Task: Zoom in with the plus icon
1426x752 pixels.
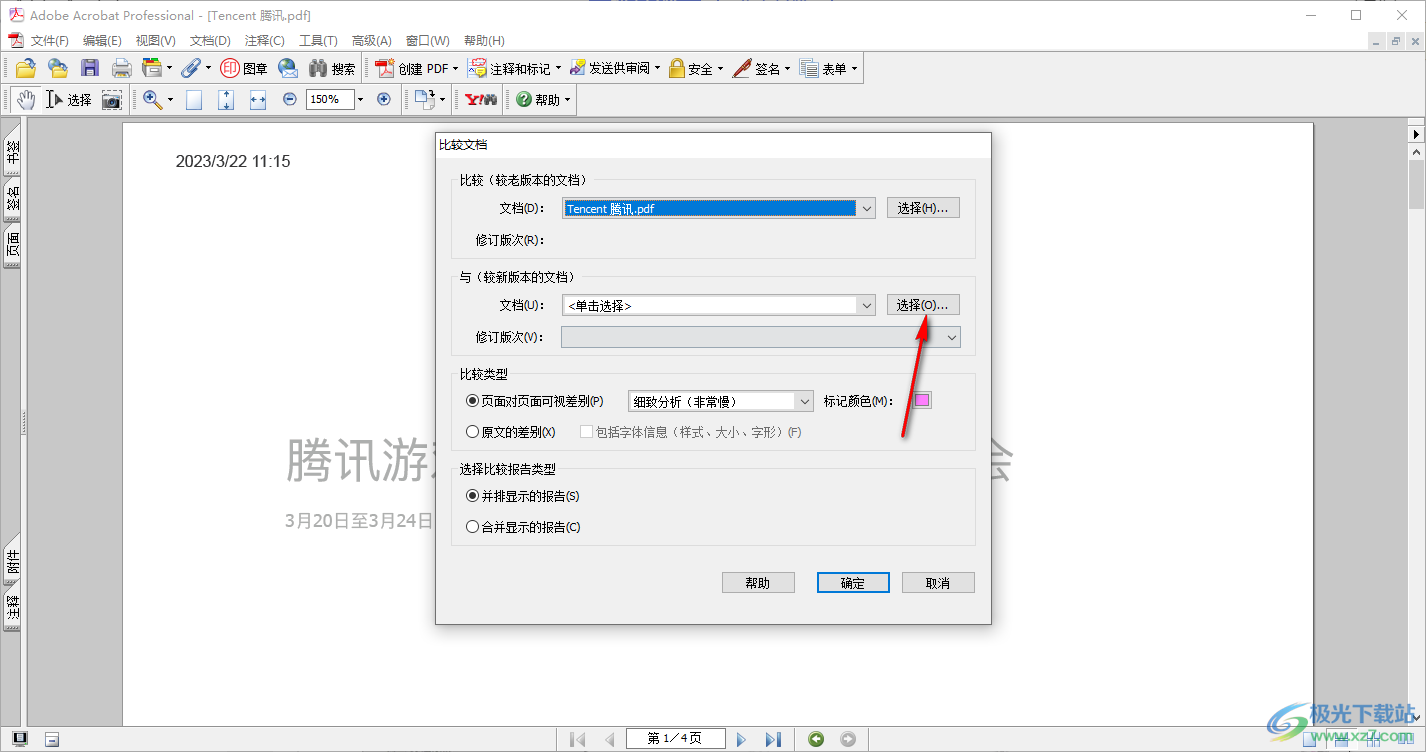Action: (x=383, y=99)
